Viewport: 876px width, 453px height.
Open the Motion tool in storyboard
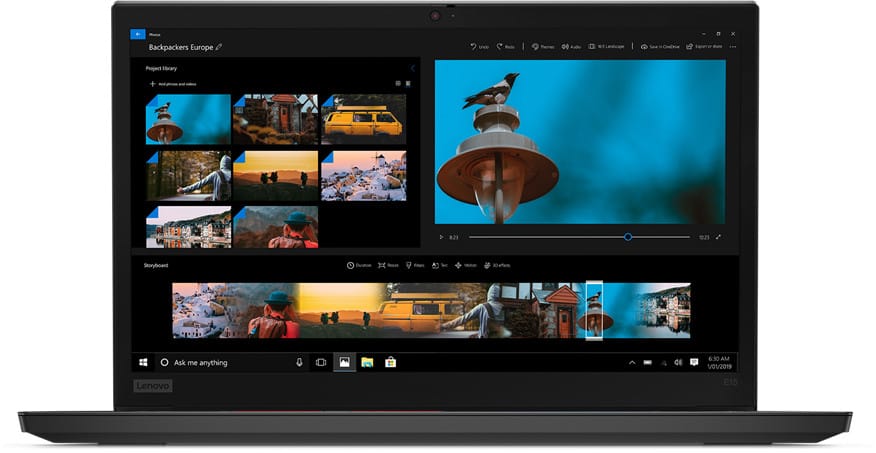[x=465, y=265]
